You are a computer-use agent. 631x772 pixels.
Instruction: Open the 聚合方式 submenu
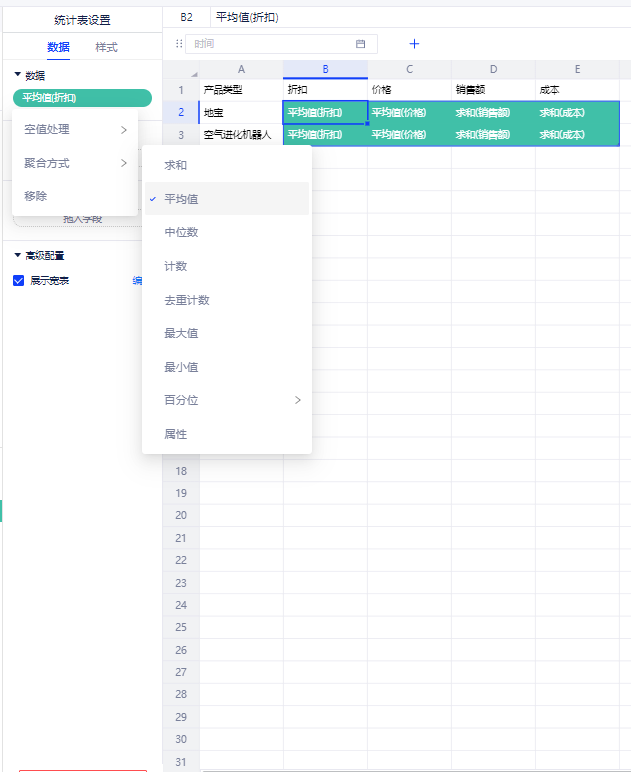click(x=75, y=163)
